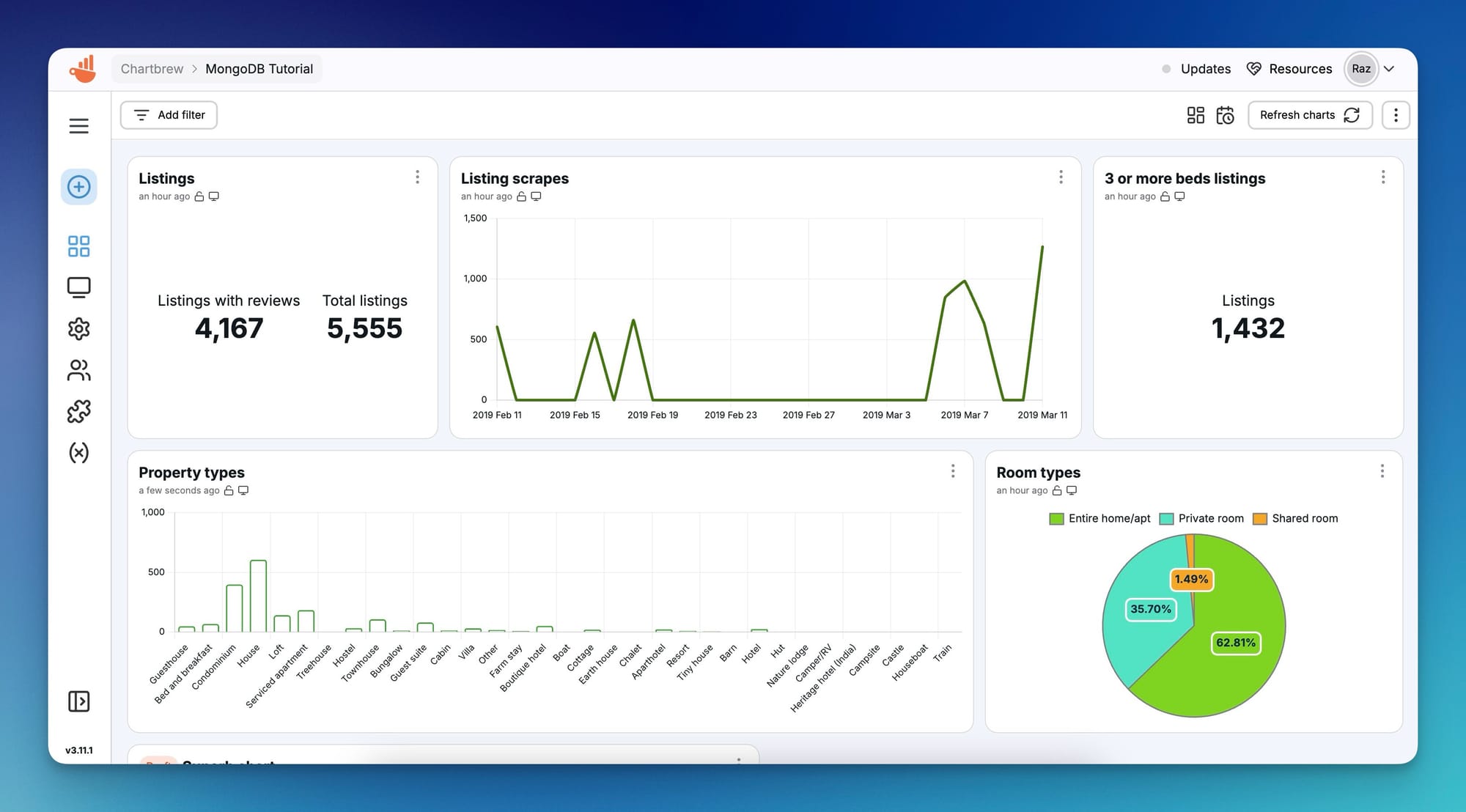Click Updates in the top bar
This screenshot has height=812, width=1466.
1204,68
